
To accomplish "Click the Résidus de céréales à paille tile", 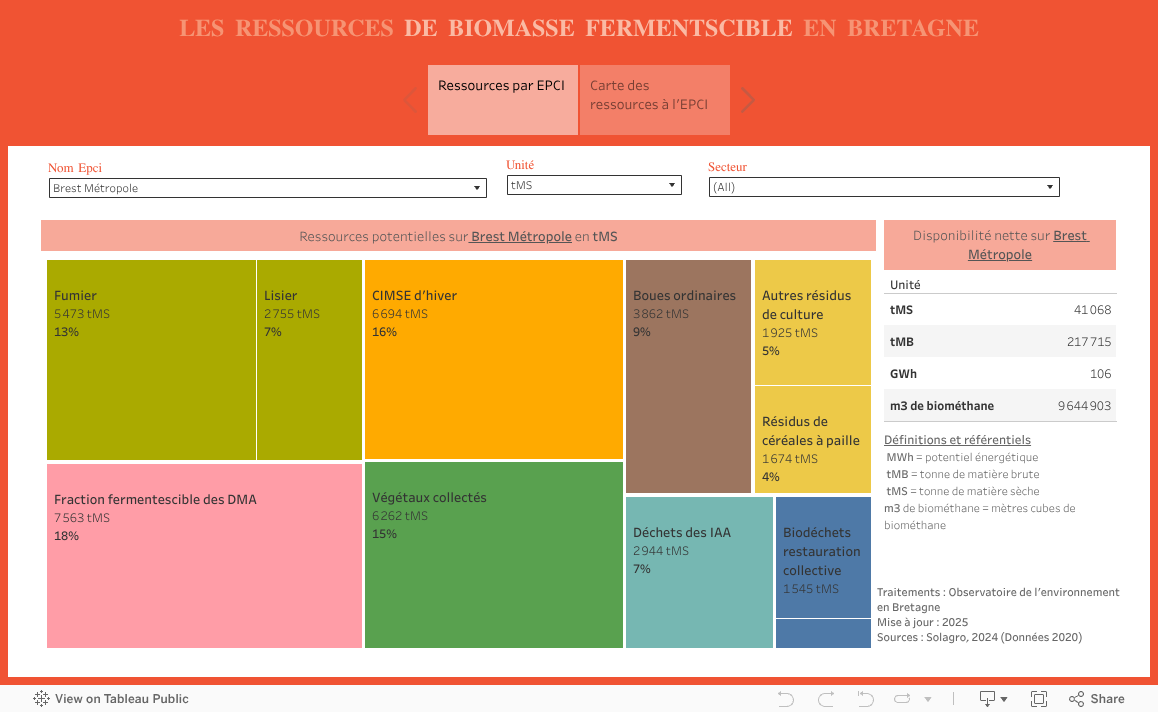I will (812, 439).
